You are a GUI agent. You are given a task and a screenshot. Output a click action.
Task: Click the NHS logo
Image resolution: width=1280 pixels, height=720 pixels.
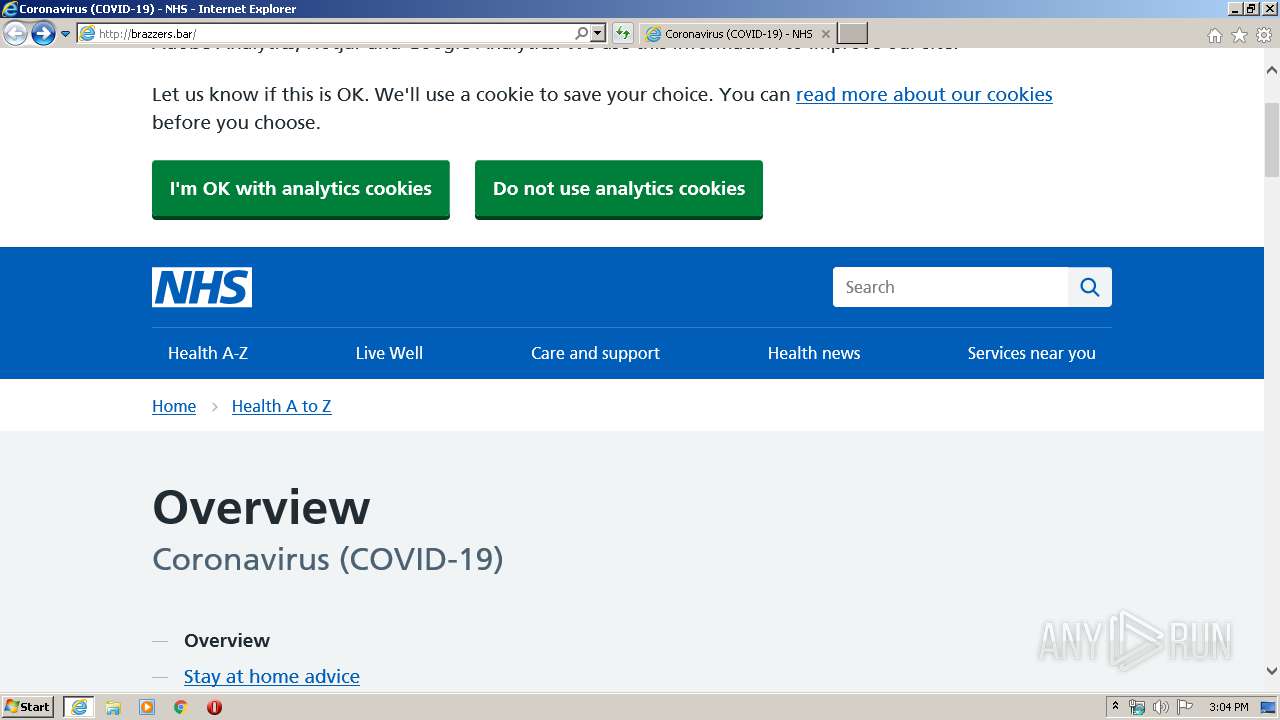202,287
